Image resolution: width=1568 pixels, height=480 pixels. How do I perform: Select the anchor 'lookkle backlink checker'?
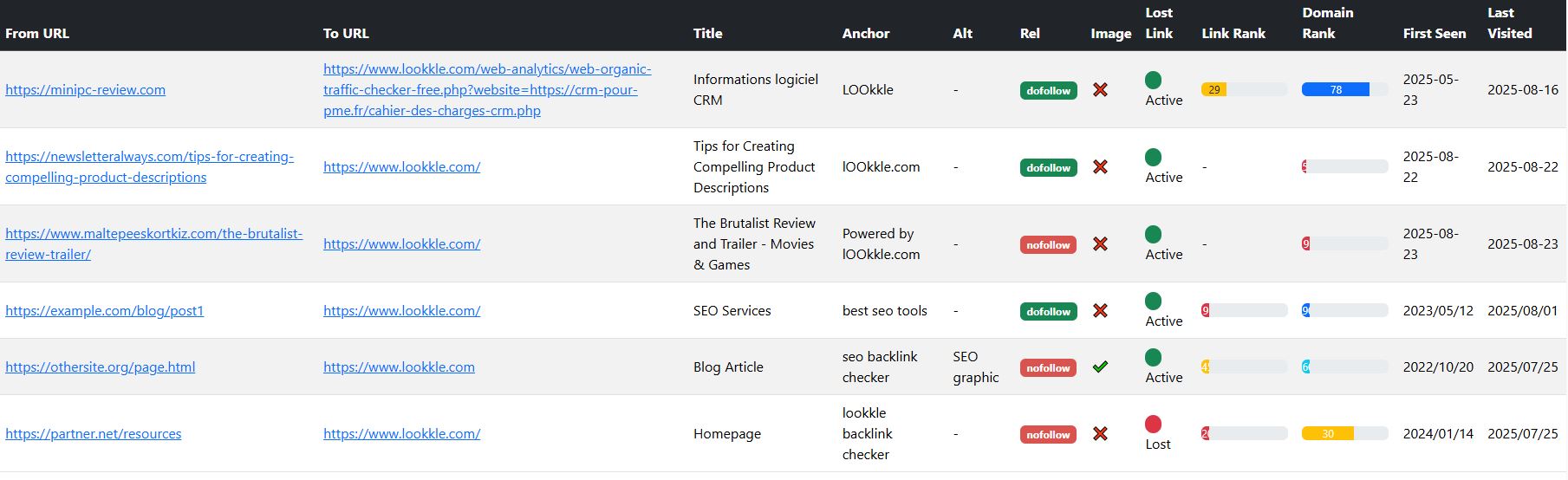click(868, 433)
